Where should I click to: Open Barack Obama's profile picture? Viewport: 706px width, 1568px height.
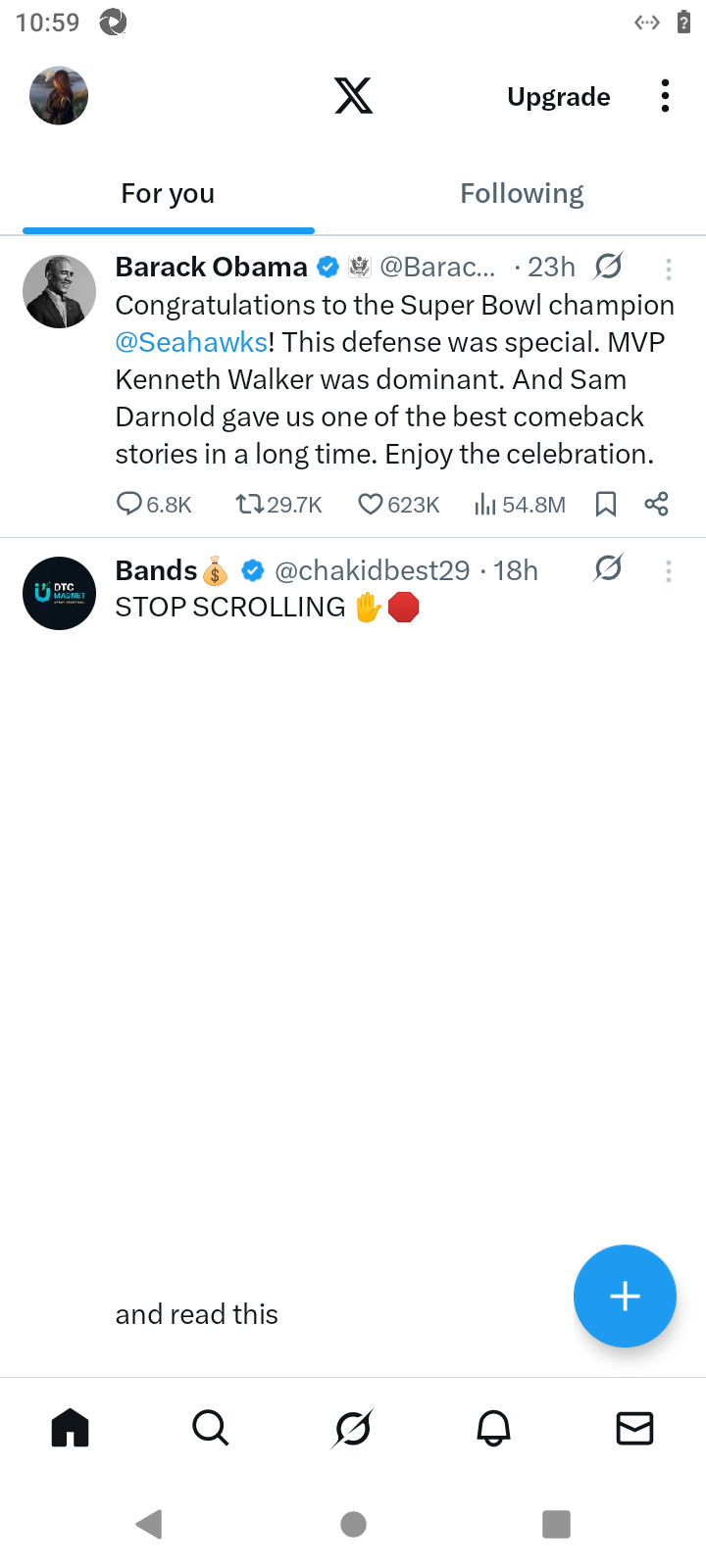[x=59, y=291]
